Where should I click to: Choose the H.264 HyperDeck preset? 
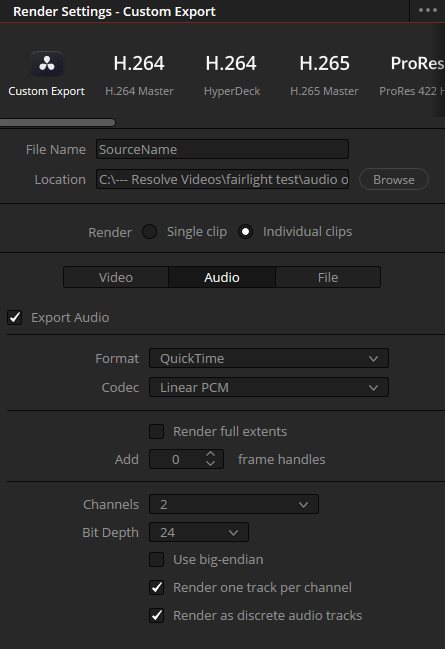pos(231,74)
